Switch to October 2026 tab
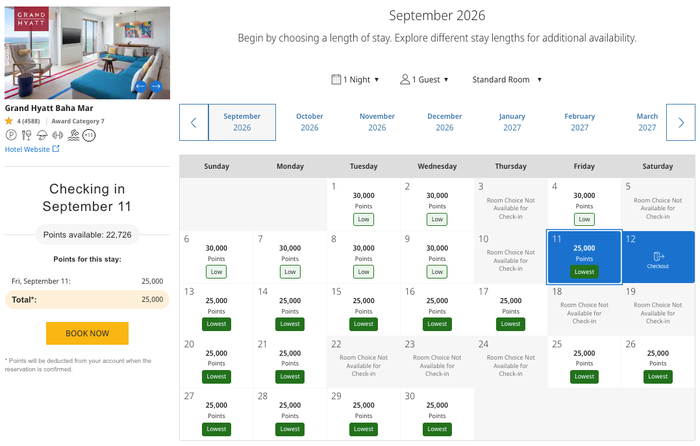 309,122
